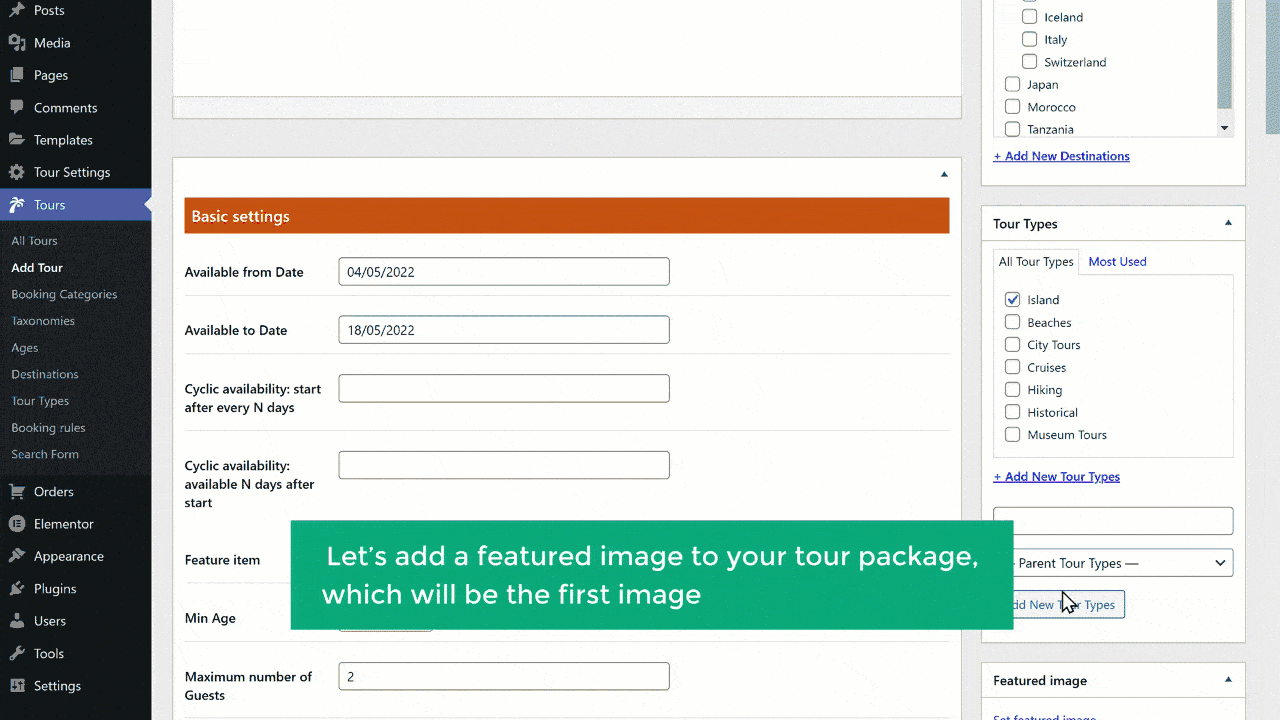1280x720 pixels.
Task: Select Add Tour in the Tours submenu
Action: click(x=37, y=267)
